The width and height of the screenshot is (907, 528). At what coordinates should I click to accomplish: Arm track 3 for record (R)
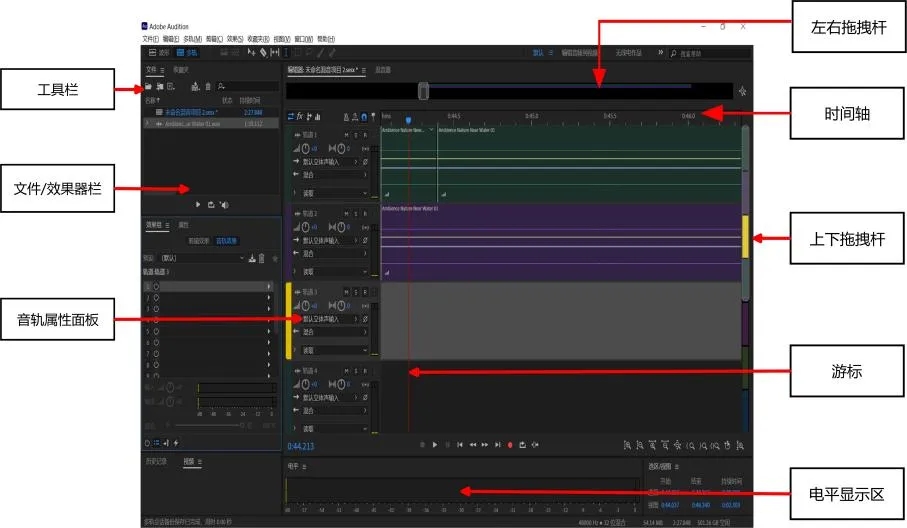[x=366, y=292]
